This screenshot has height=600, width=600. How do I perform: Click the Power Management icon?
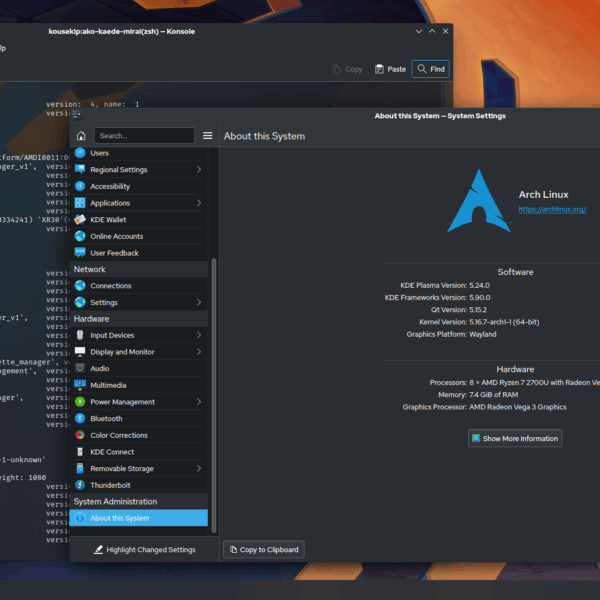80,402
